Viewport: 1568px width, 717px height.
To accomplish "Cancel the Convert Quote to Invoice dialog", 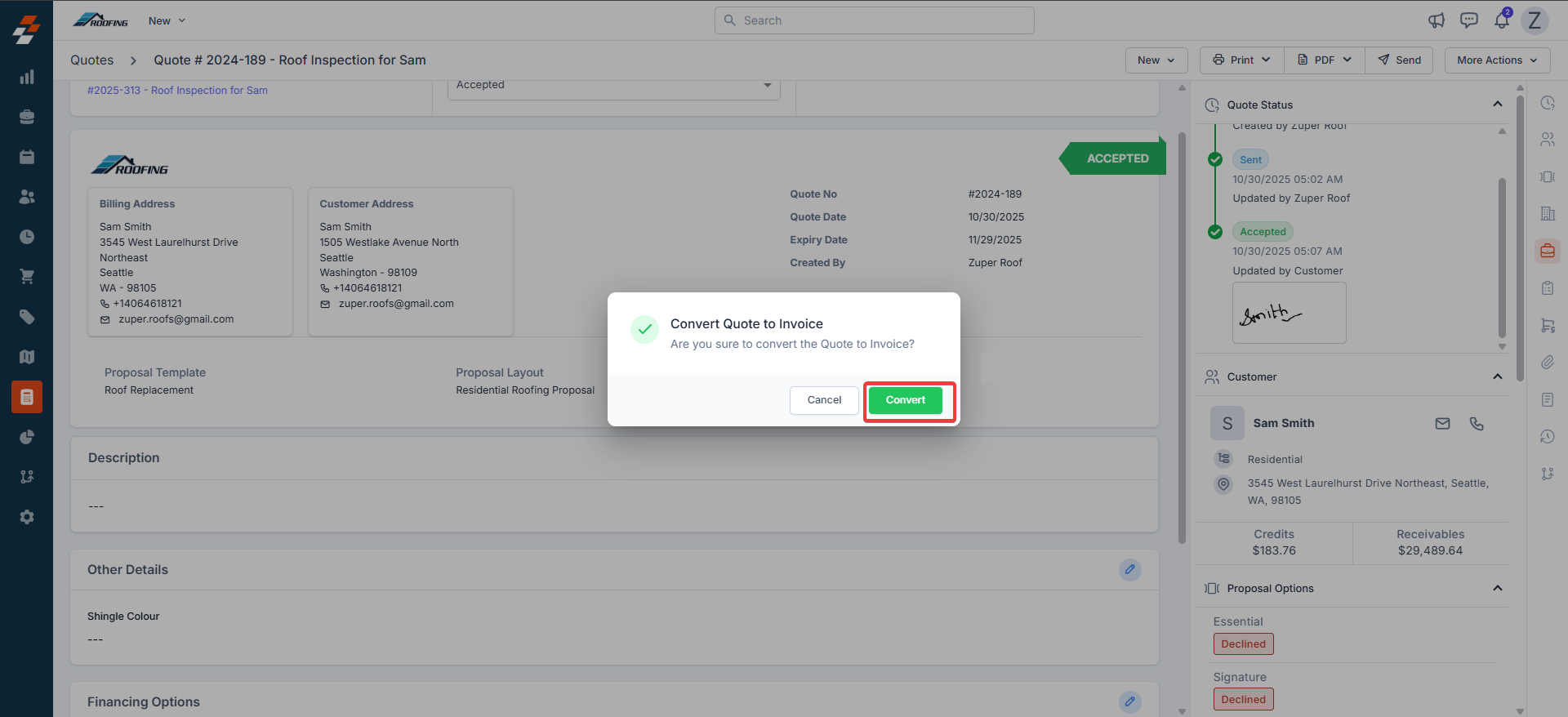I will (x=824, y=400).
